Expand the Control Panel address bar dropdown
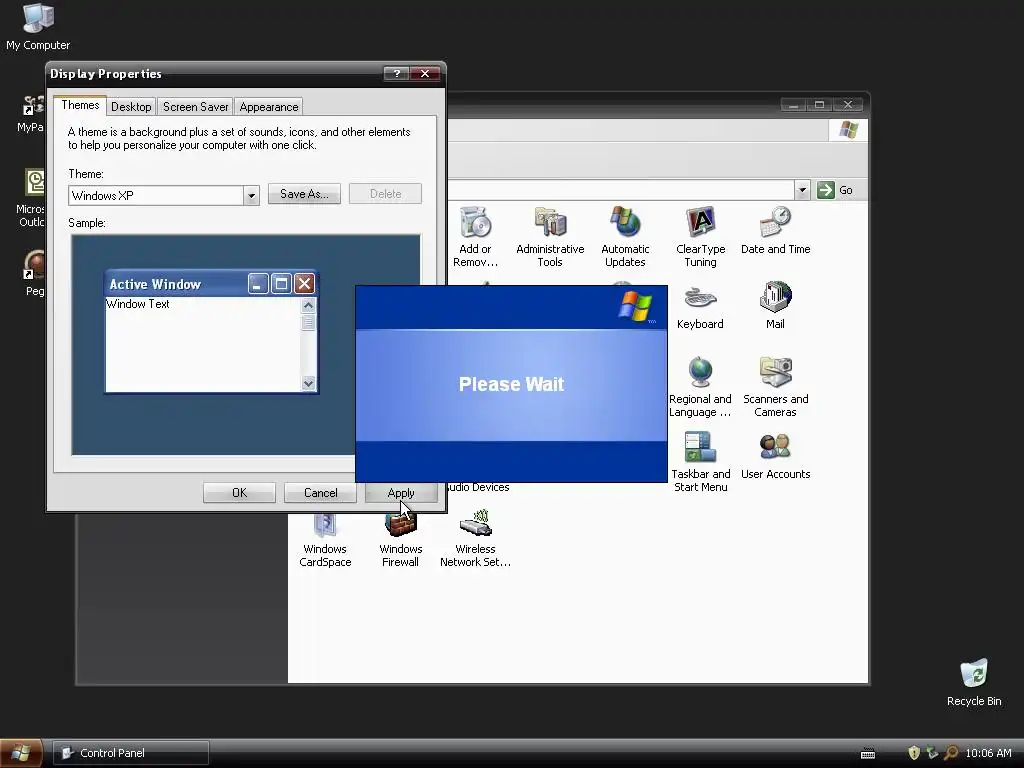 802,190
